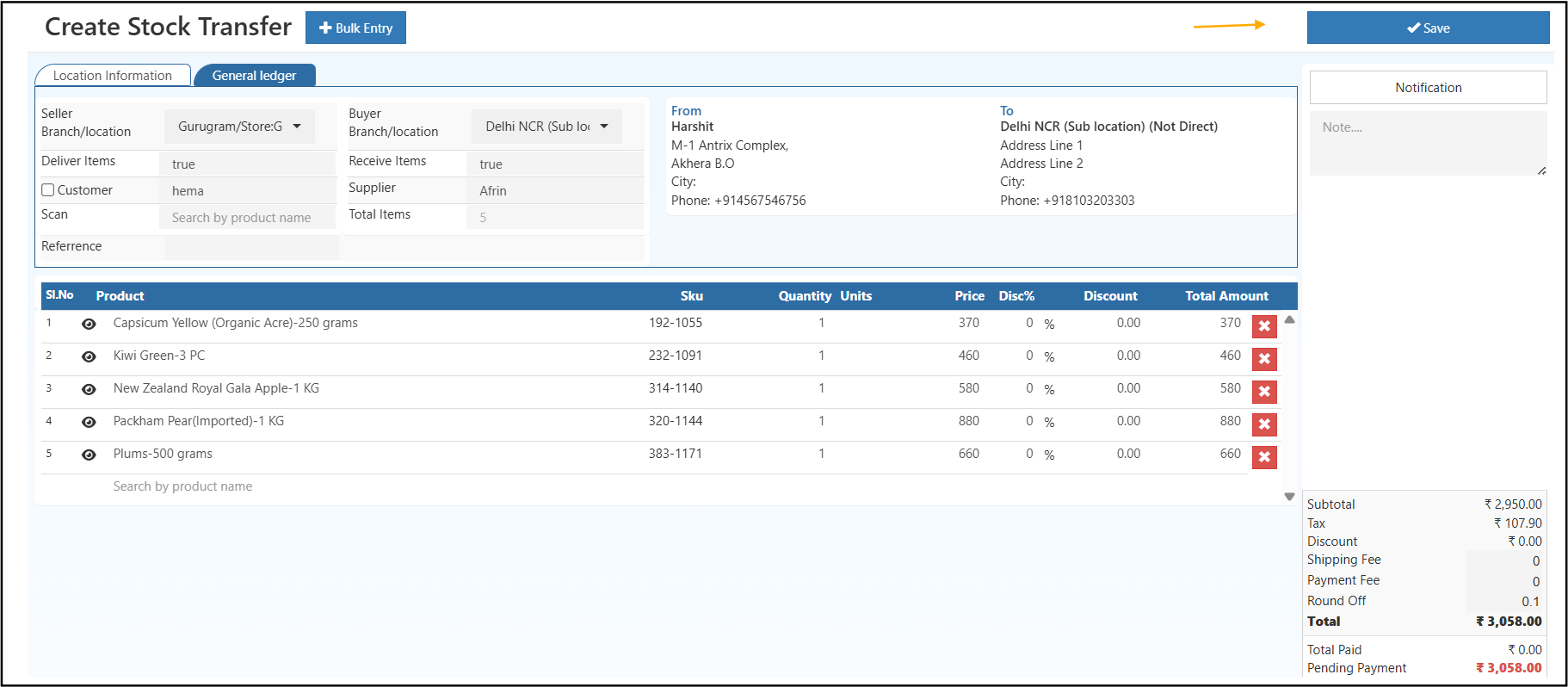
Task: Click Pending Payment amount in red
Action: [1509, 668]
